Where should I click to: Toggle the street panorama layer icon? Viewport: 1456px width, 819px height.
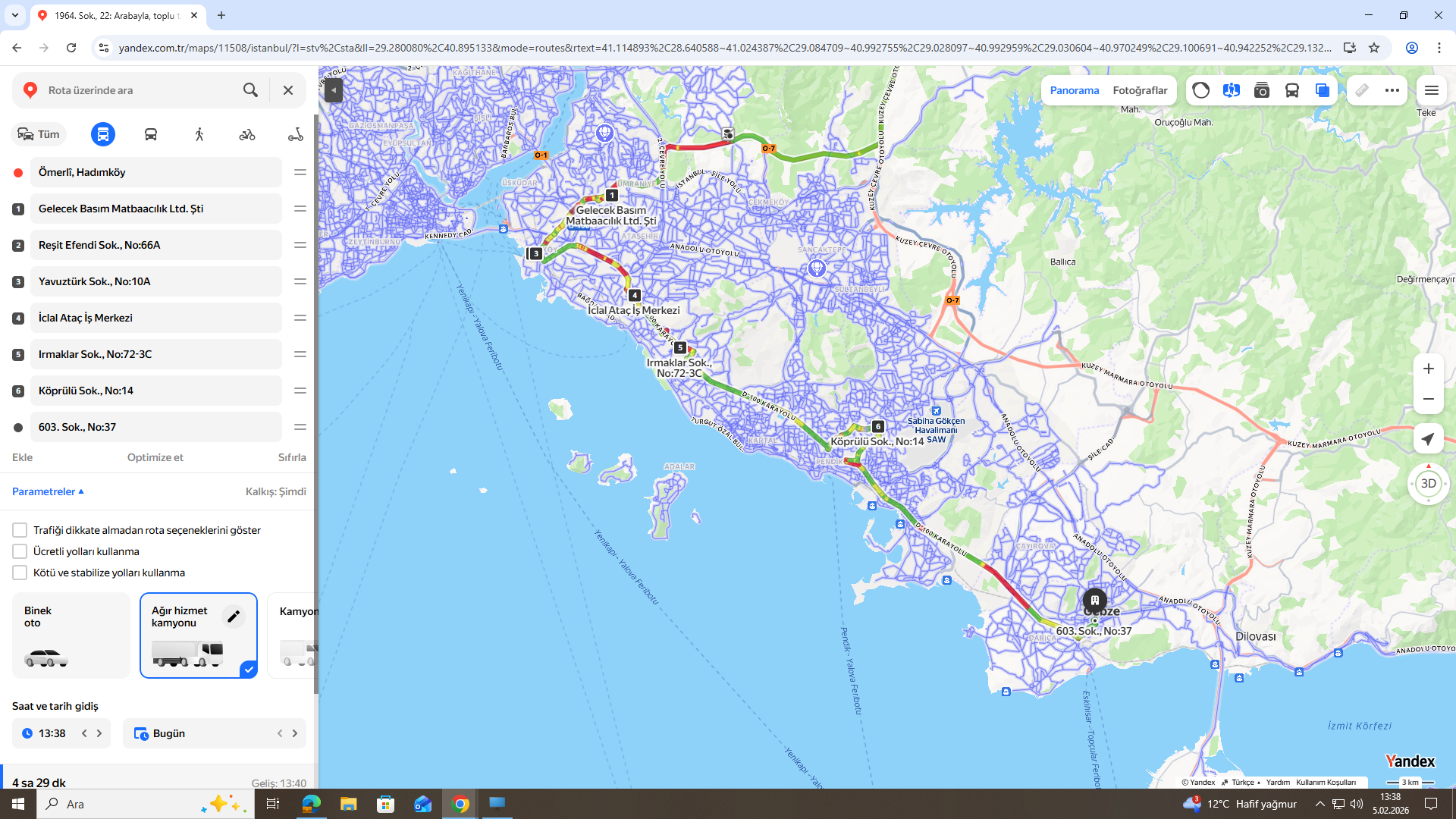1232,90
